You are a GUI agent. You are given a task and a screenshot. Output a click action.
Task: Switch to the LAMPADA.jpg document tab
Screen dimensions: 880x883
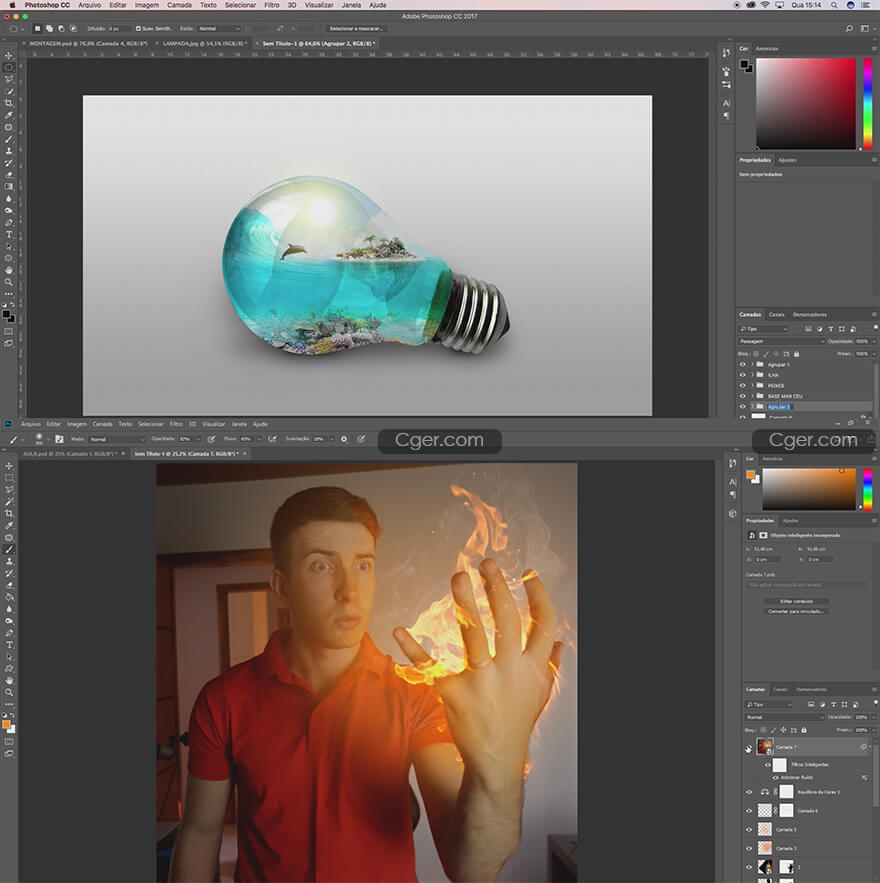pyautogui.click(x=204, y=43)
